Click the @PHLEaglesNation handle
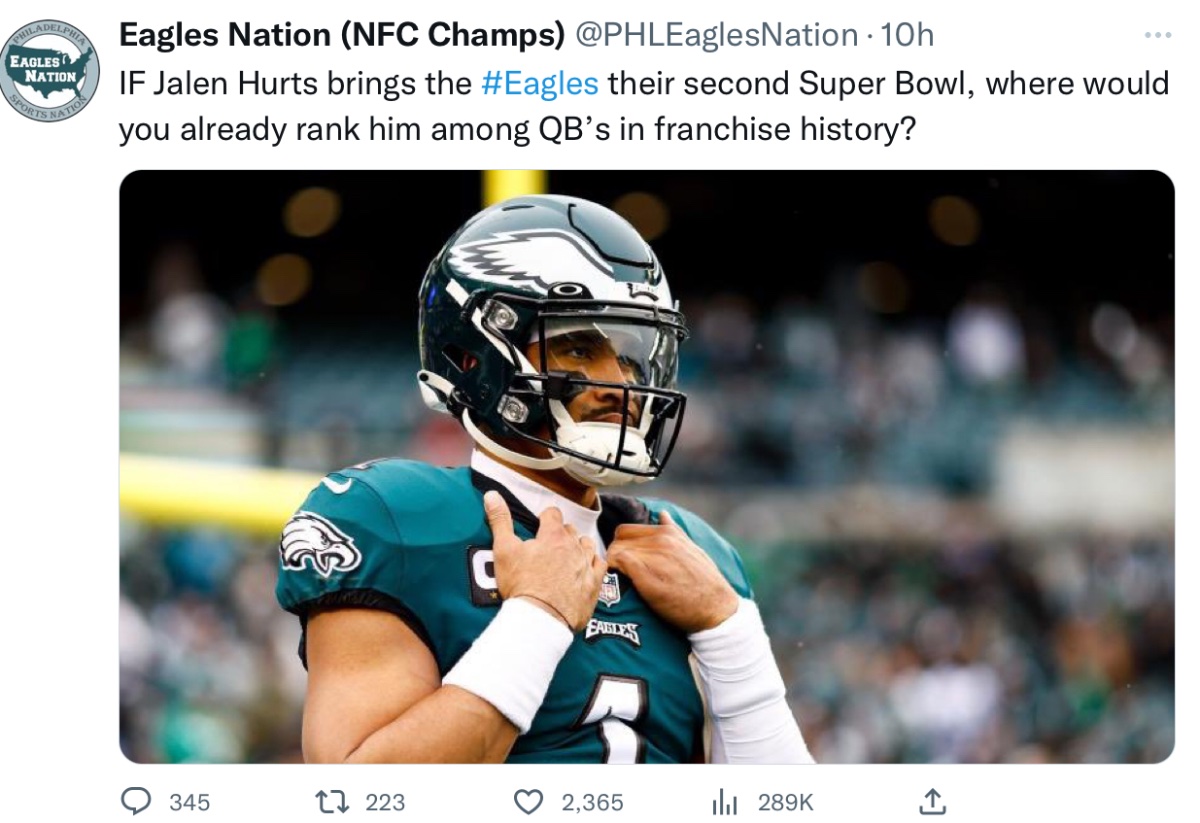Image resolution: width=1200 pixels, height=823 pixels. pos(715,35)
